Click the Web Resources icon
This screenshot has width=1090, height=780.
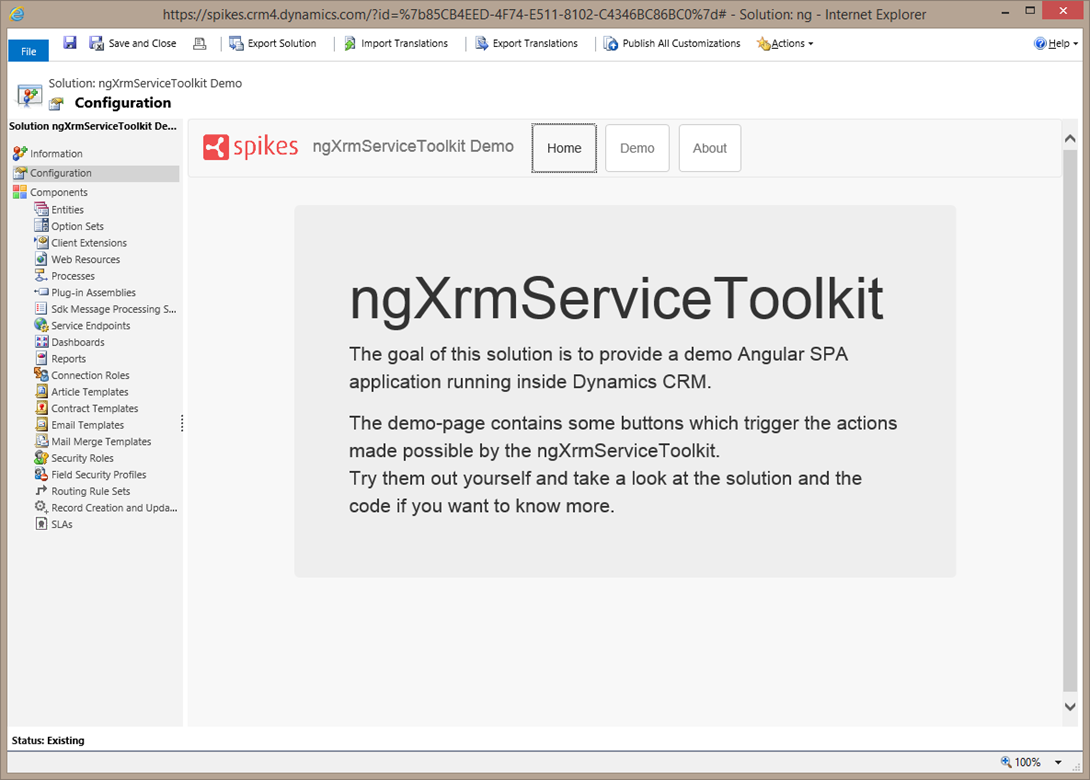click(42, 259)
